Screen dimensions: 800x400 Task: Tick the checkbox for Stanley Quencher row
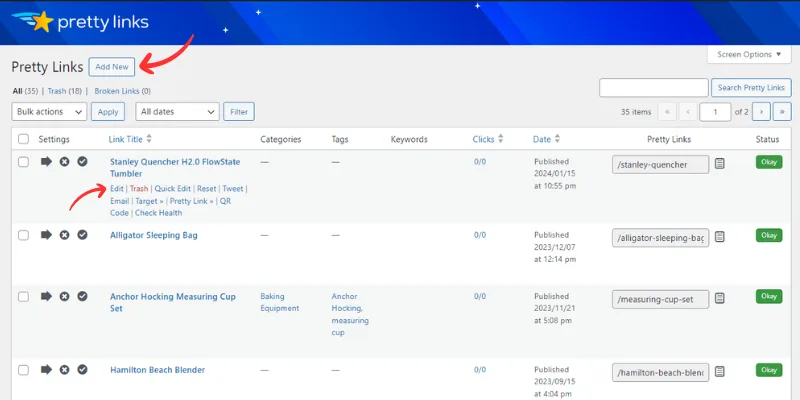click(x=22, y=162)
